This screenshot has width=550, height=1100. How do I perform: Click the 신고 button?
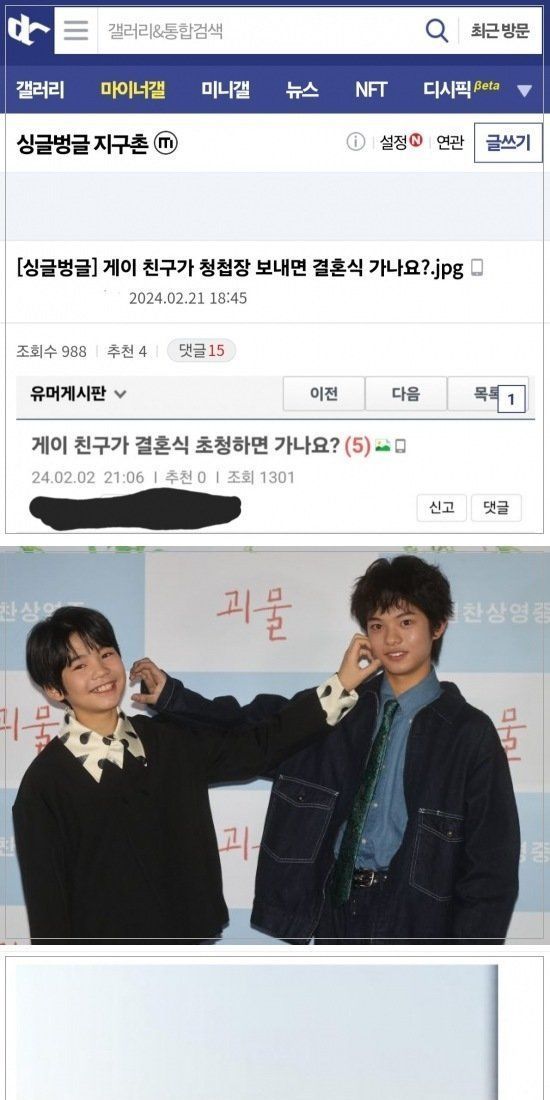coord(441,508)
